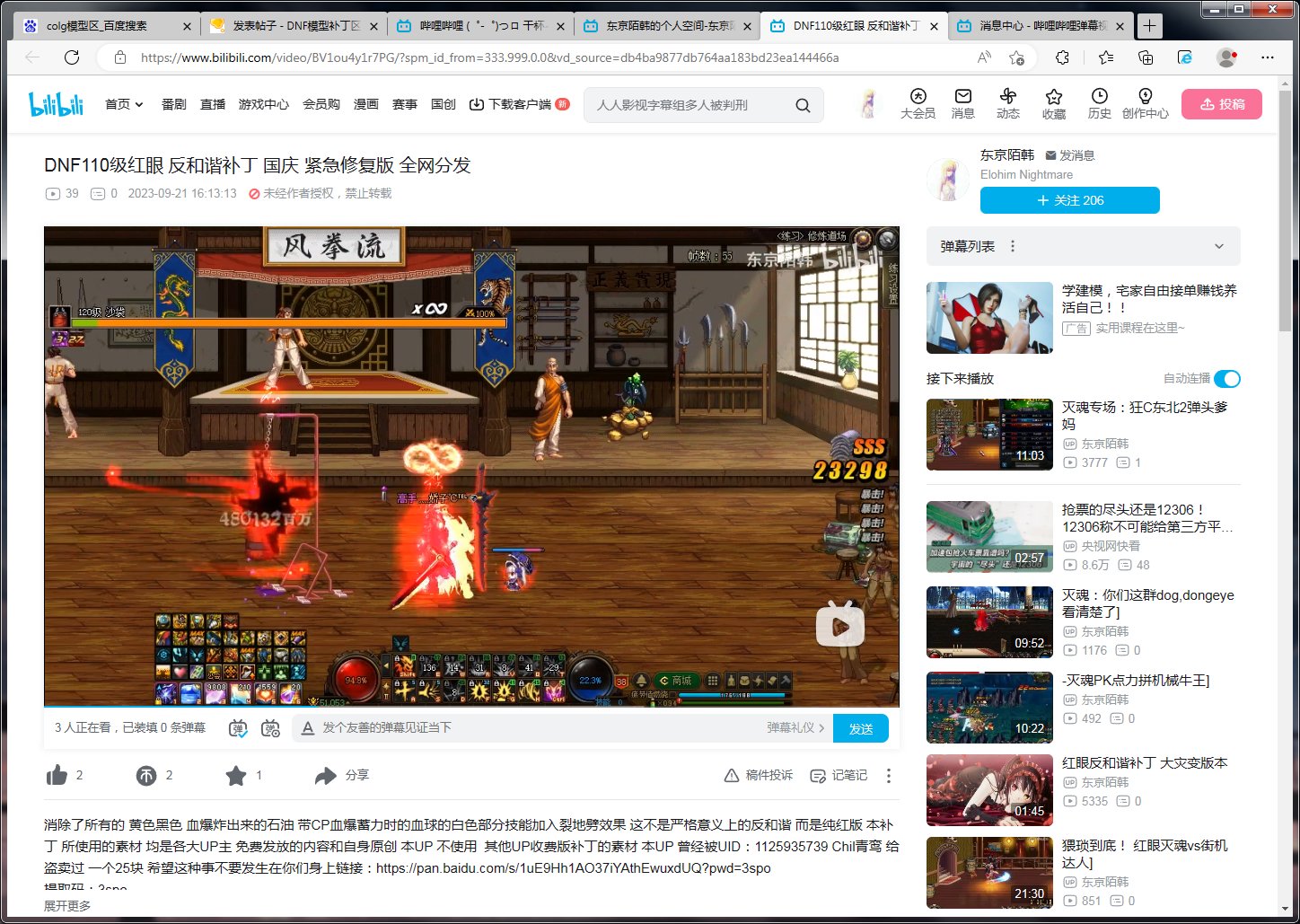
Task: Expand the 首页 dropdown
Action: click(x=124, y=104)
